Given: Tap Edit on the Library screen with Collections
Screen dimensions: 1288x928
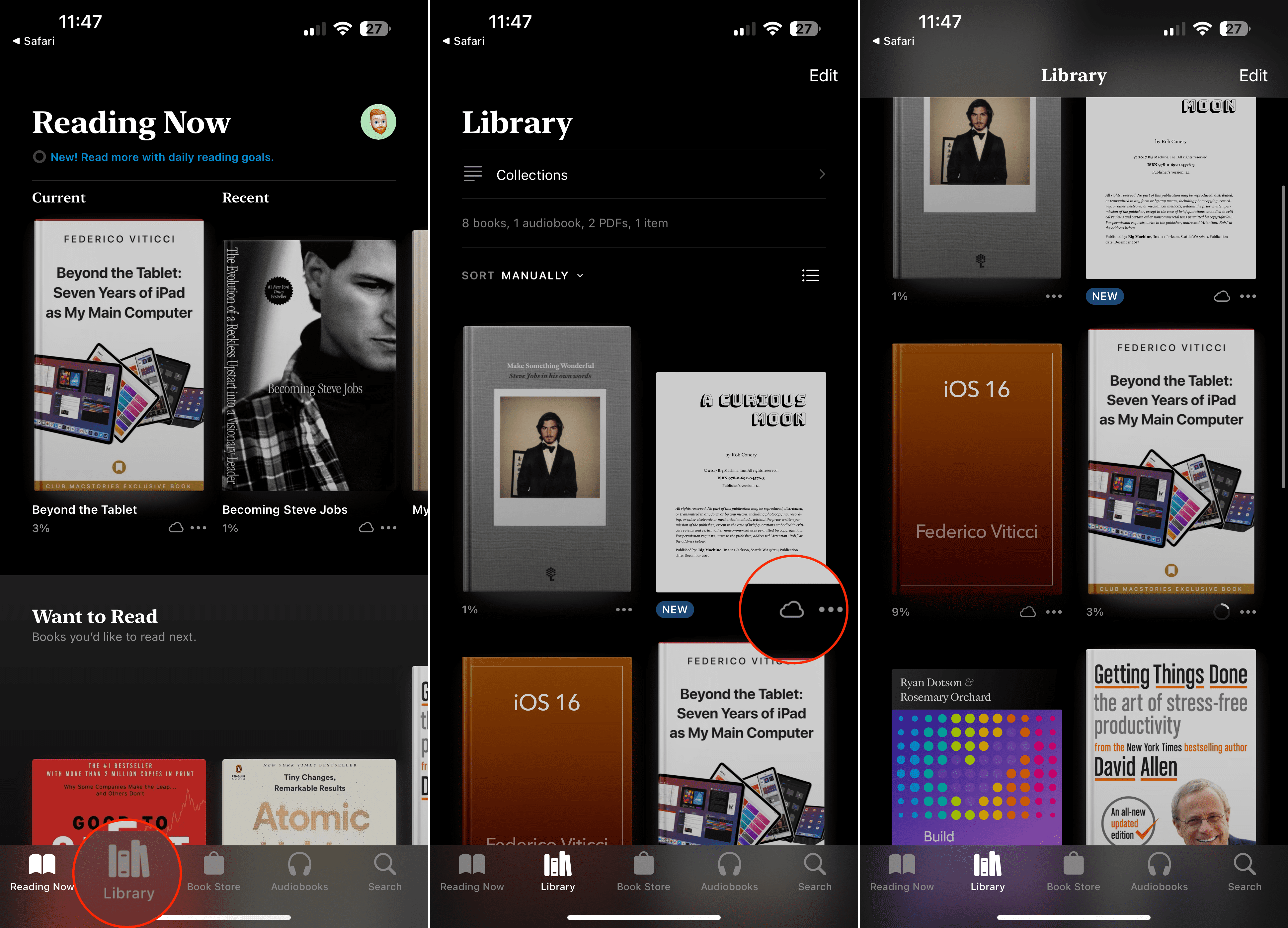Looking at the screenshot, I should click(824, 76).
